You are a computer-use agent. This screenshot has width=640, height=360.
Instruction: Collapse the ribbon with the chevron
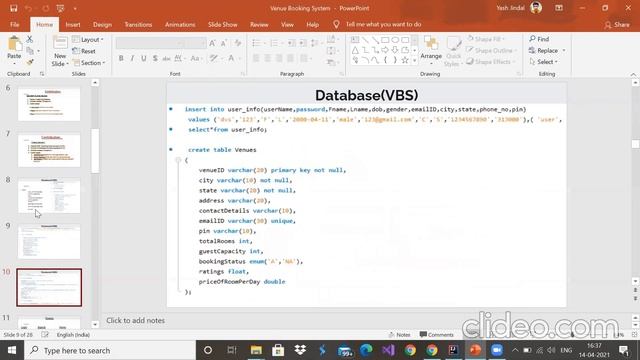[633, 74]
